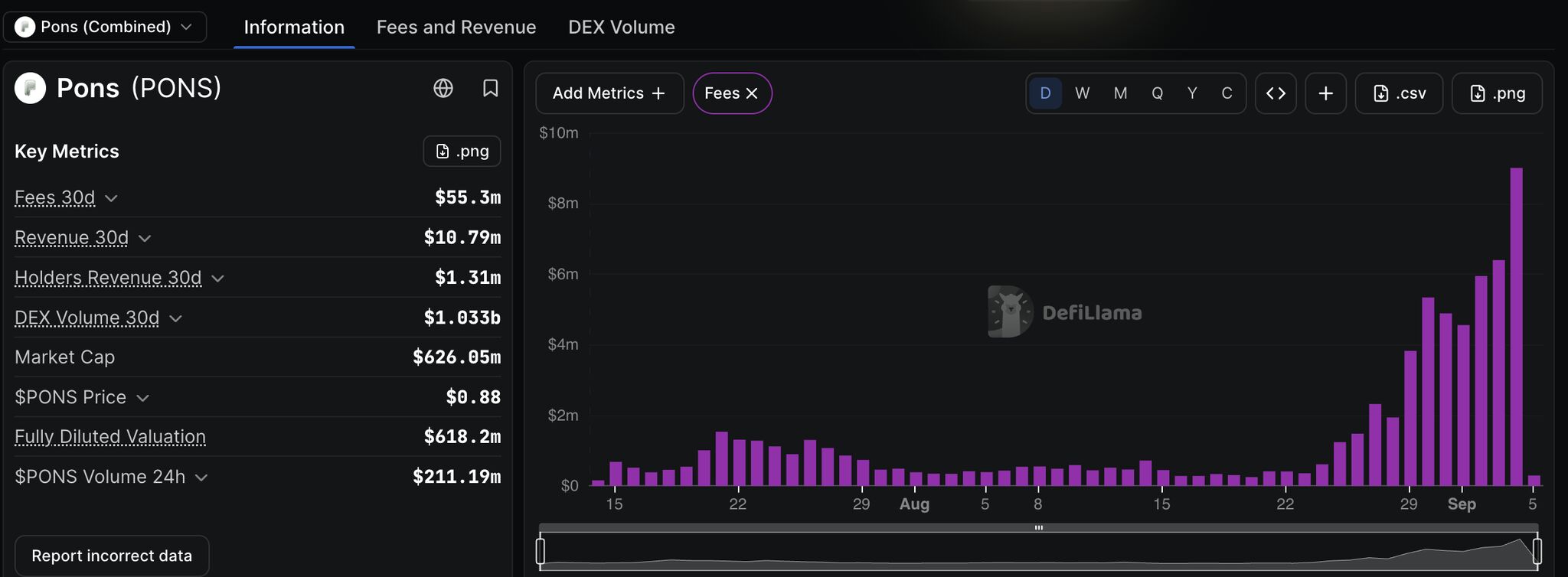The height and width of the screenshot is (577, 1568).
Task: Download chart data as .csv
Action: pos(1399,93)
